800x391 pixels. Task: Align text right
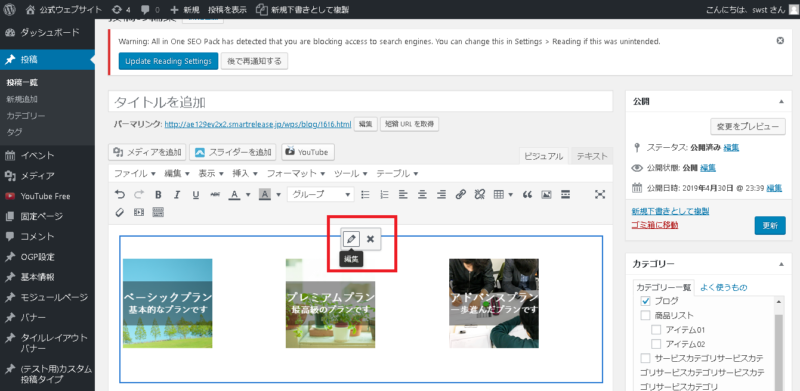441,194
